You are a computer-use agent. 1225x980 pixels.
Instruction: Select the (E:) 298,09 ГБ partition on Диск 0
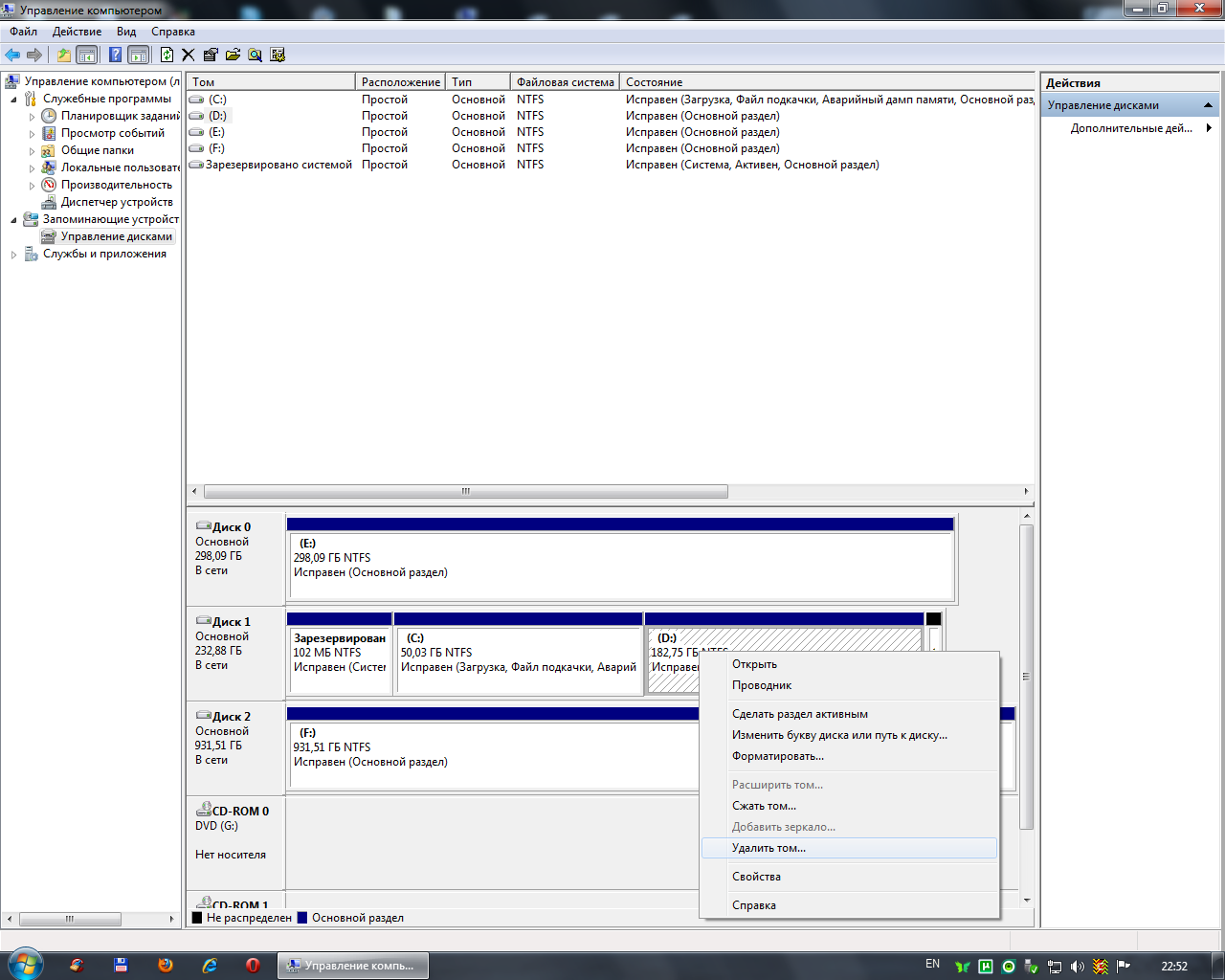[620, 559]
